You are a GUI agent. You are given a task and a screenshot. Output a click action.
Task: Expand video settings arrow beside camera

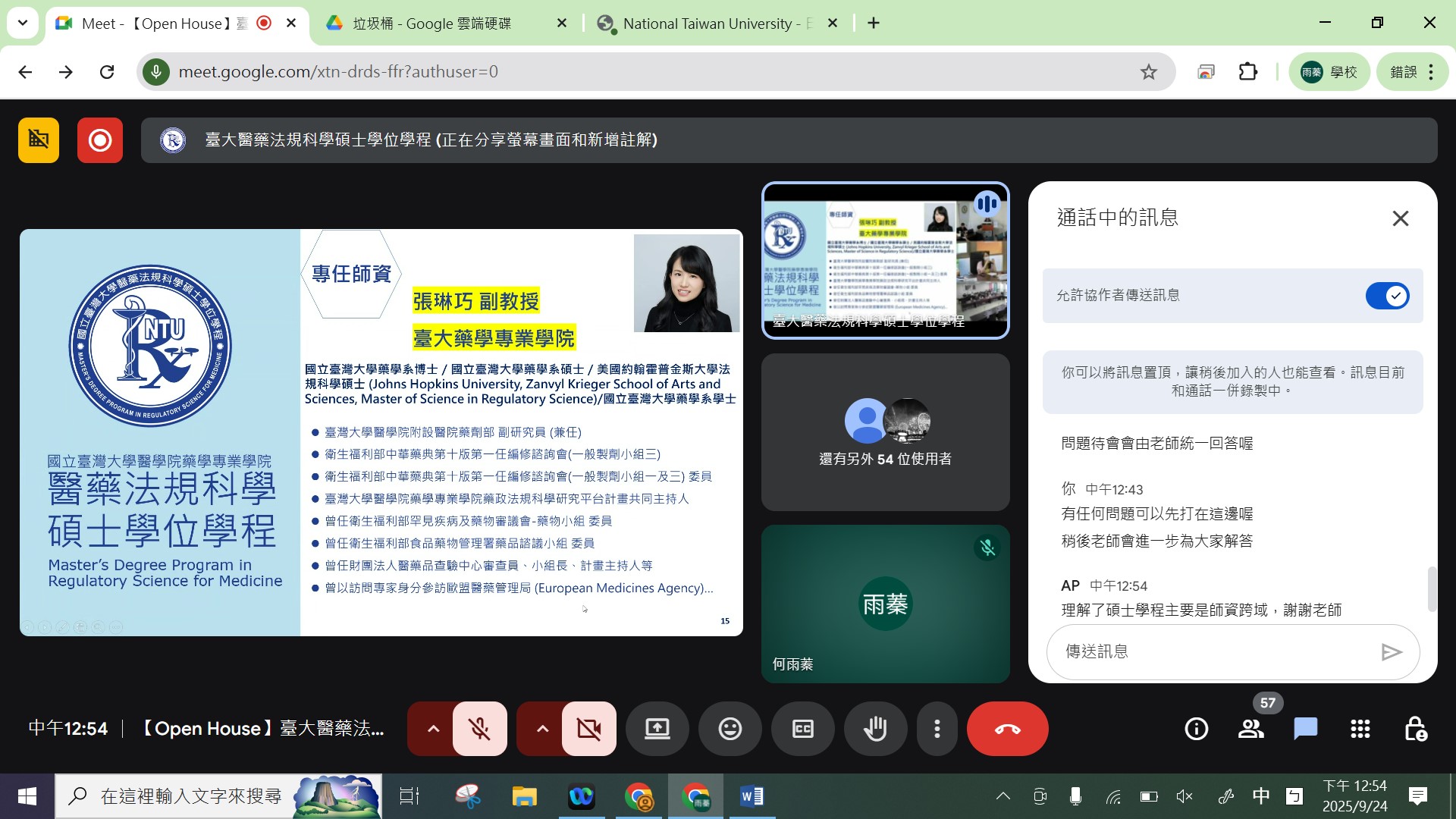coord(542,729)
